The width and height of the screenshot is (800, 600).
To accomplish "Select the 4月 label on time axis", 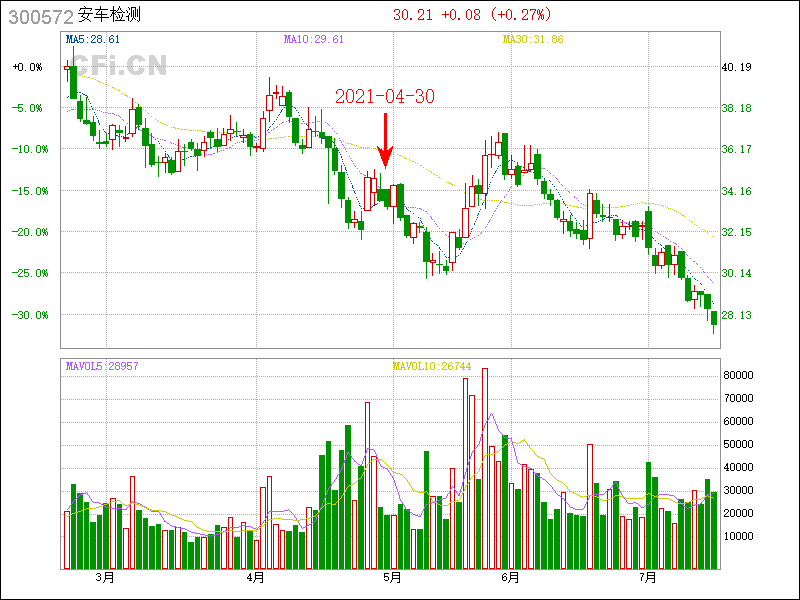I will [256, 577].
